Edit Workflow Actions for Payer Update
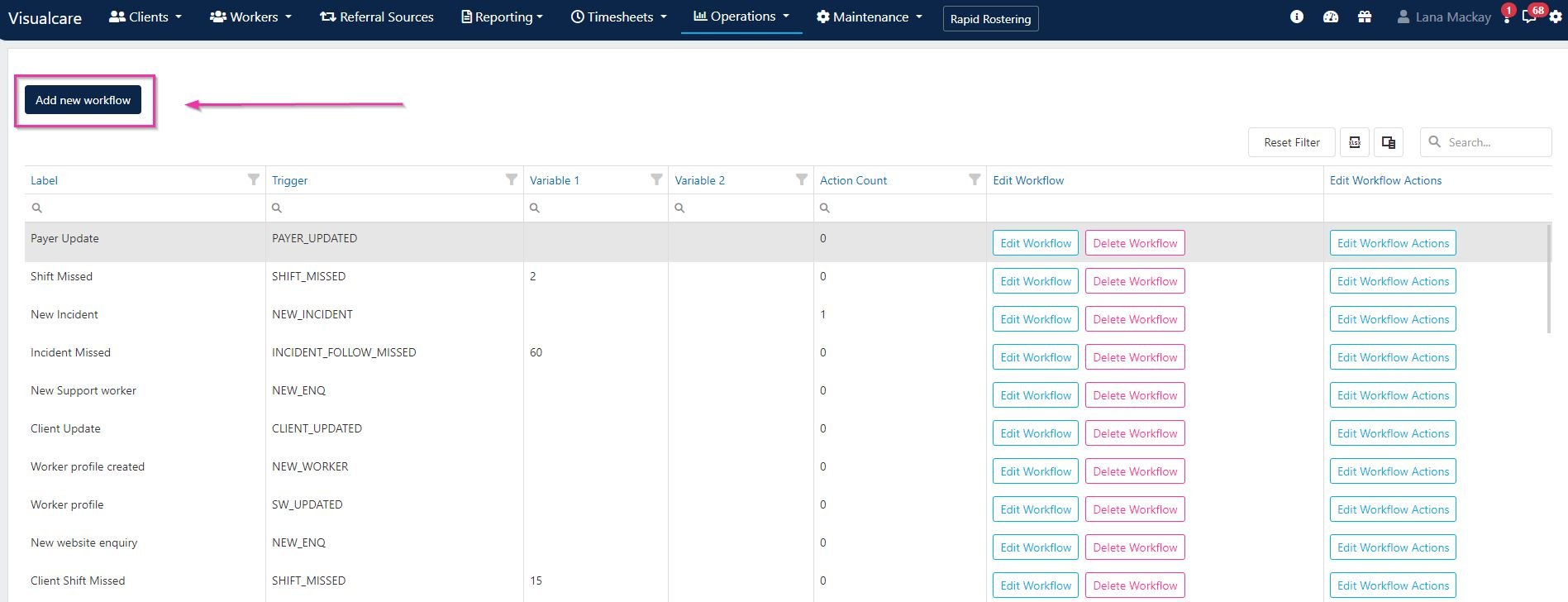The width and height of the screenshot is (1568, 602). click(x=1393, y=243)
